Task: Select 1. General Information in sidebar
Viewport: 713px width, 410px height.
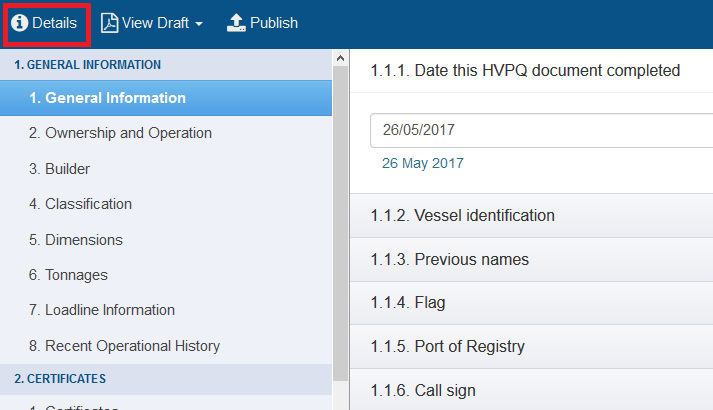Action: 166,98
